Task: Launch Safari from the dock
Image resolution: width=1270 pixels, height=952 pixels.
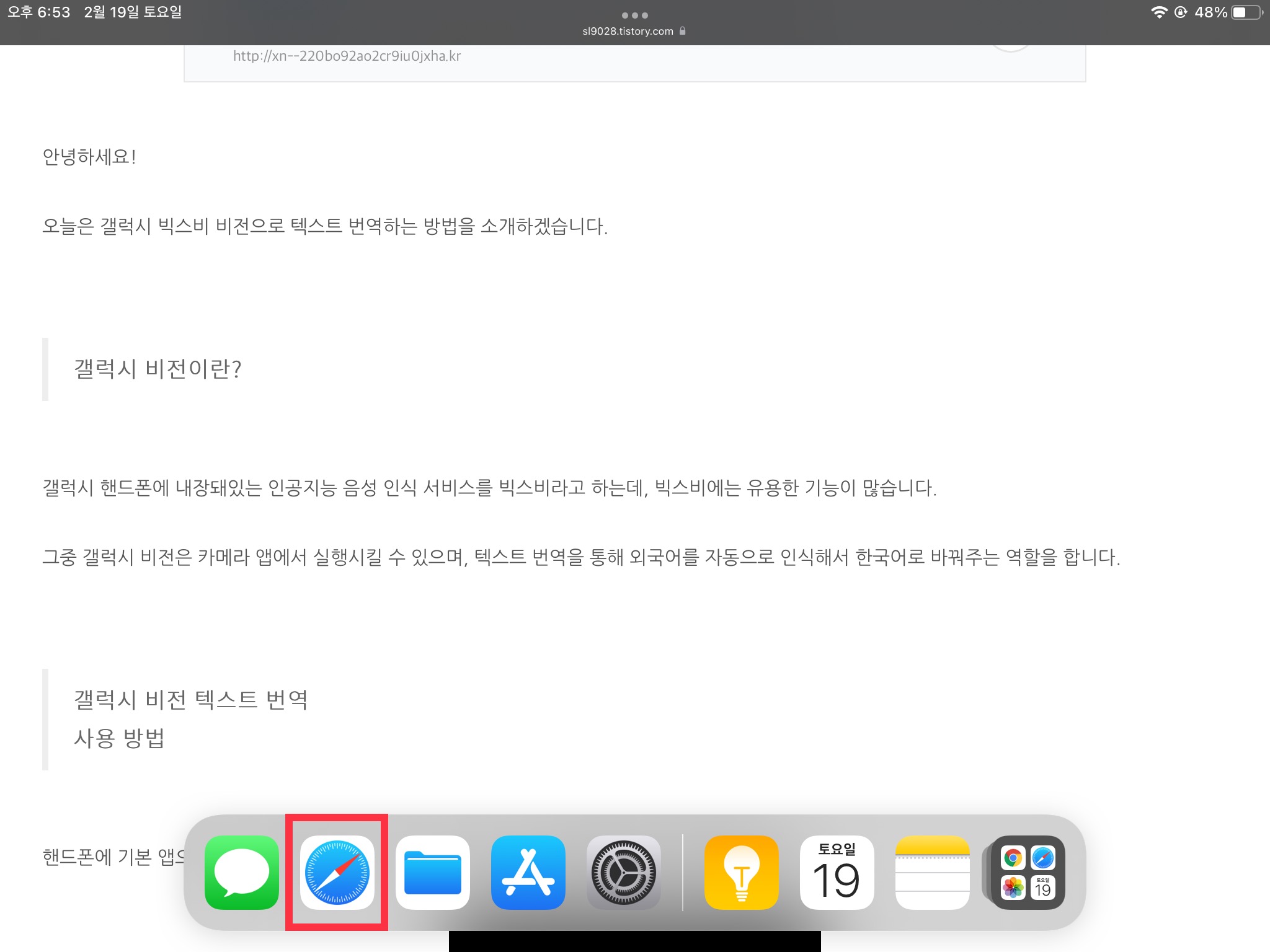Action: click(x=337, y=872)
